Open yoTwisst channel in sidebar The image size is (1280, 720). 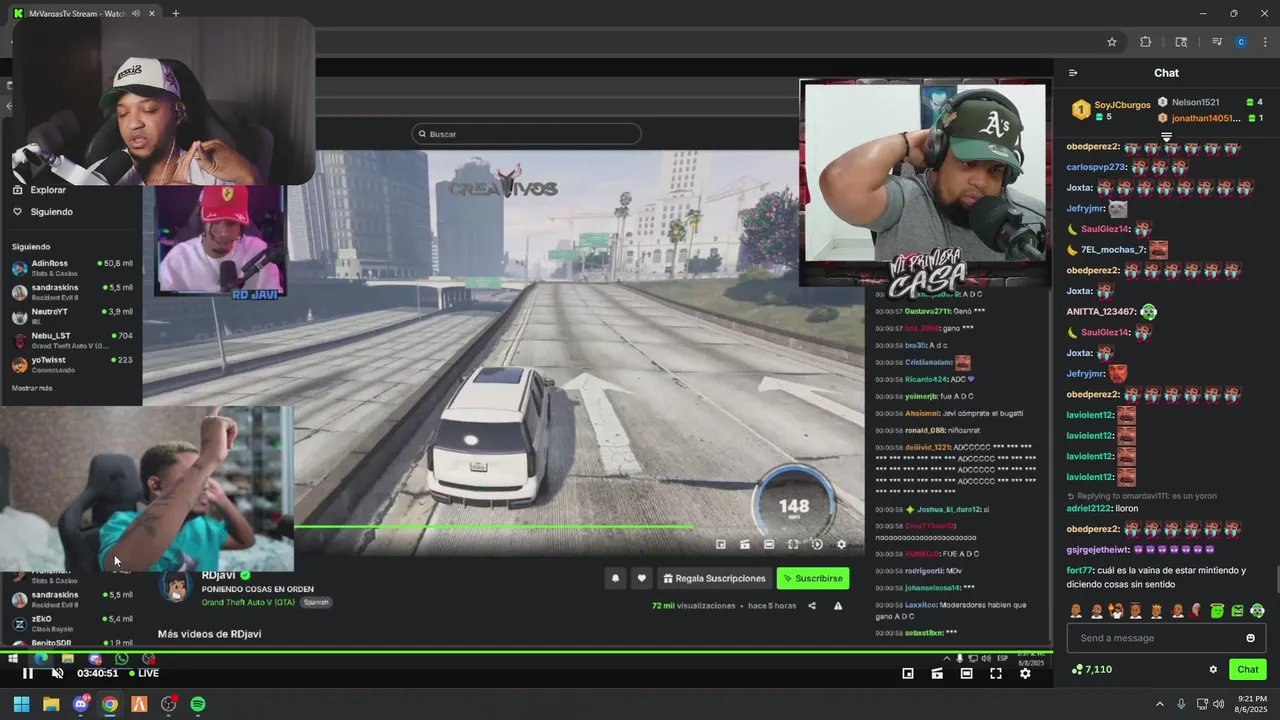[x=72, y=364]
